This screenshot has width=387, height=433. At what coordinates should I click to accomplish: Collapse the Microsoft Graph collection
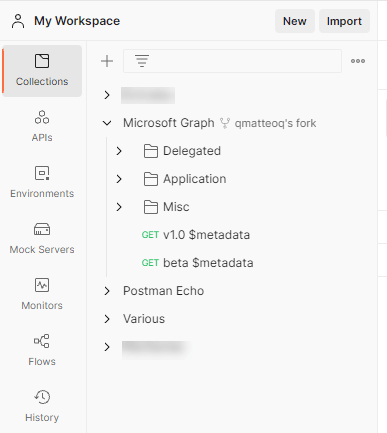coord(107,123)
